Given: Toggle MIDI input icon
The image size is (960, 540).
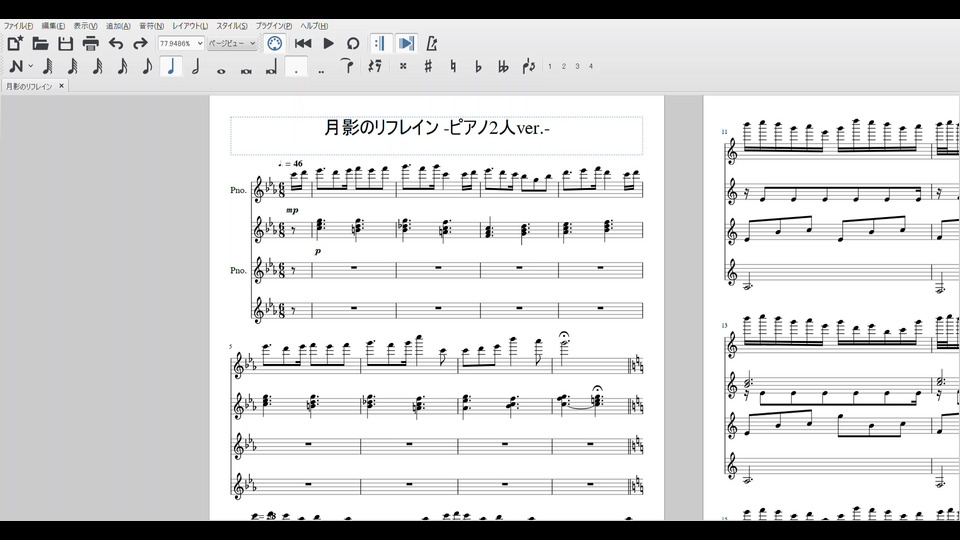Looking at the screenshot, I should coord(275,43).
